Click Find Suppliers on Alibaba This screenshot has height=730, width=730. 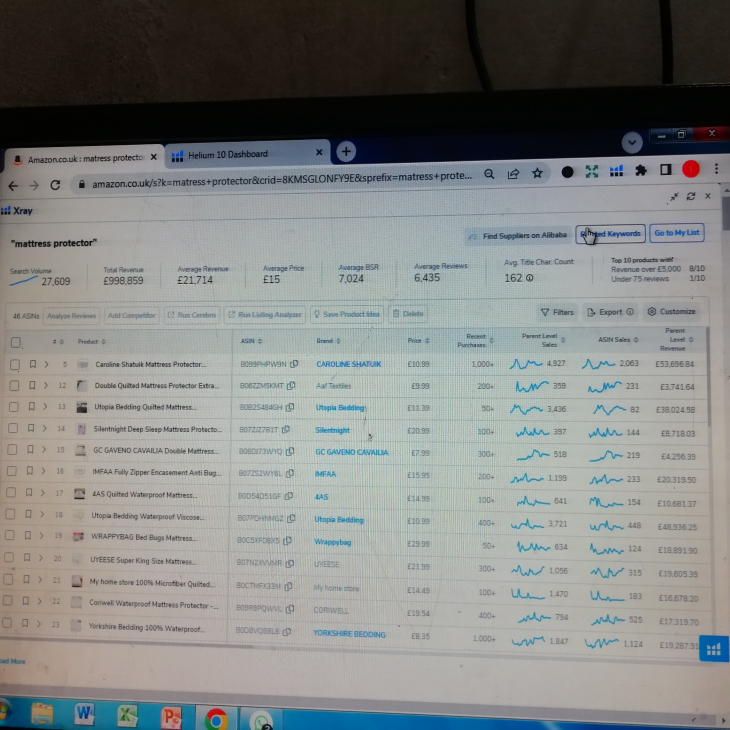coord(518,236)
